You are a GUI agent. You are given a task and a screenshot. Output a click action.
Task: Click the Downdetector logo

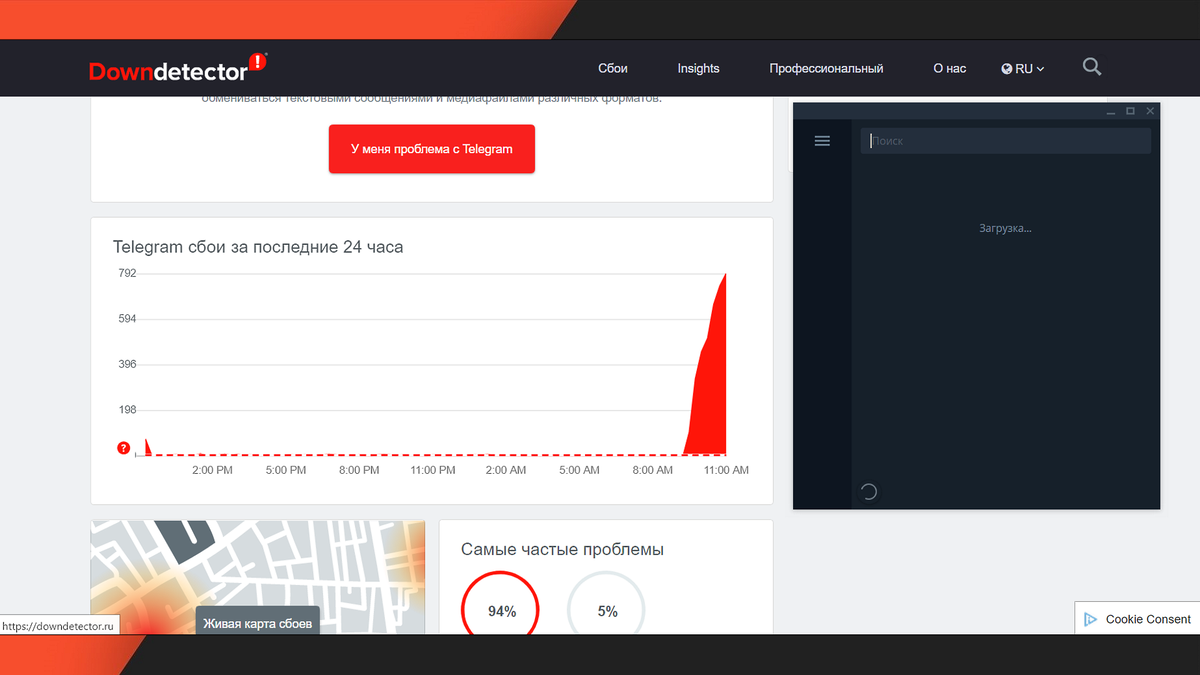point(178,68)
